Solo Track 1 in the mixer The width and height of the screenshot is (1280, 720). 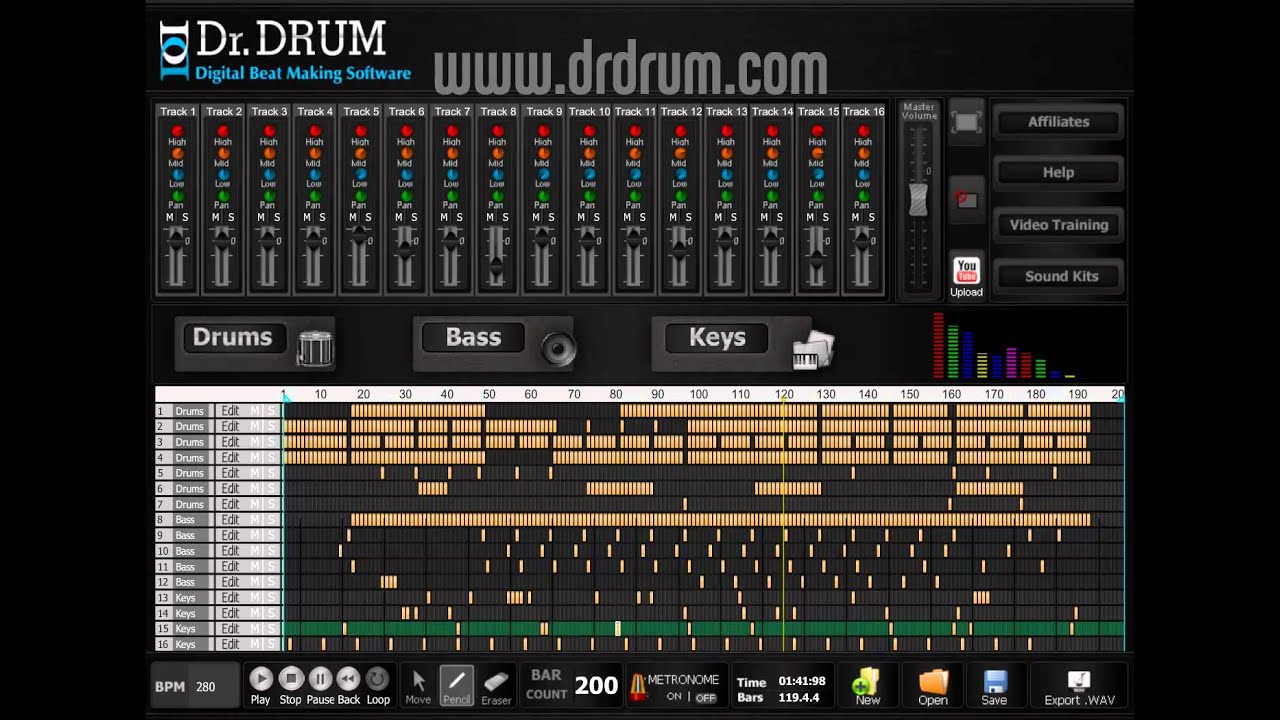pos(185,218)
